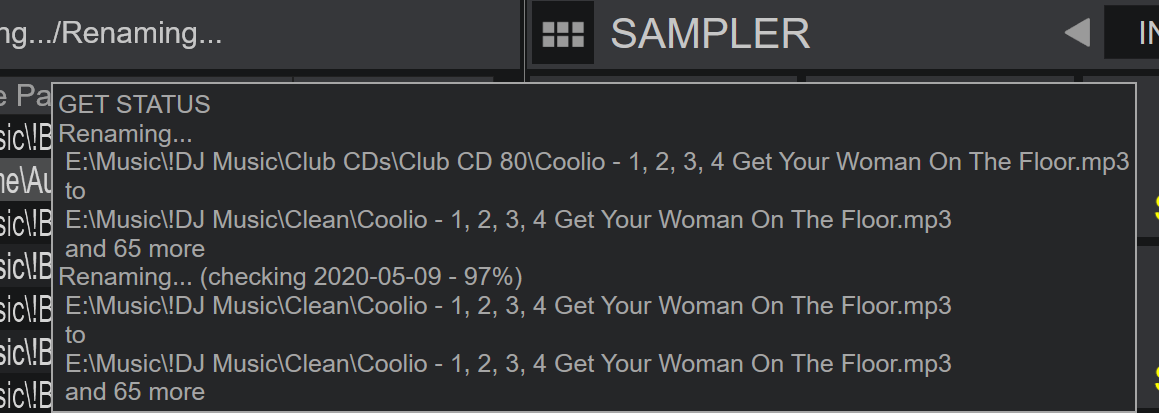
Task: Click the left triangle arrow beside the IN box
Action: tap(1077, 33)
